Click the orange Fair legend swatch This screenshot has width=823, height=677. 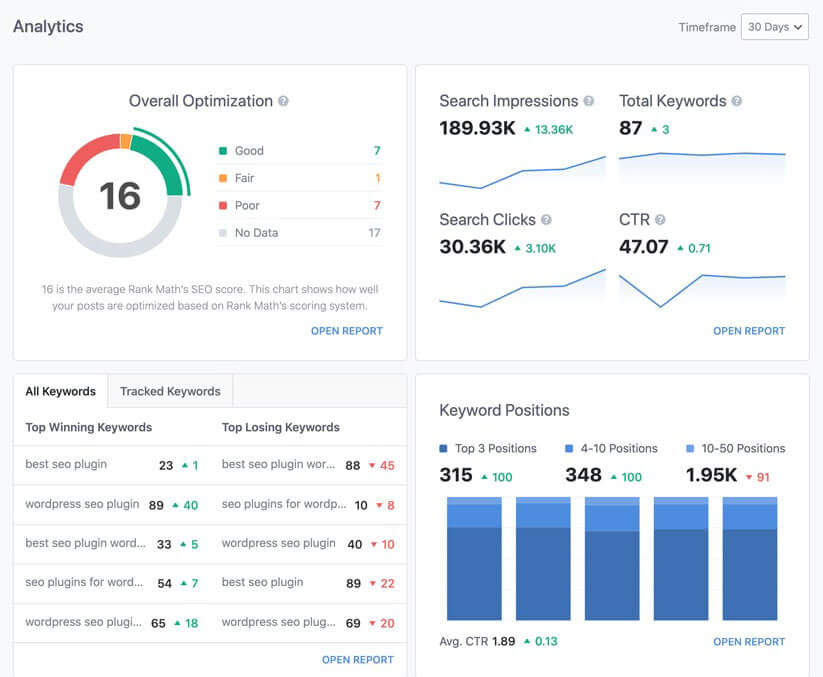tap(223, 178)
